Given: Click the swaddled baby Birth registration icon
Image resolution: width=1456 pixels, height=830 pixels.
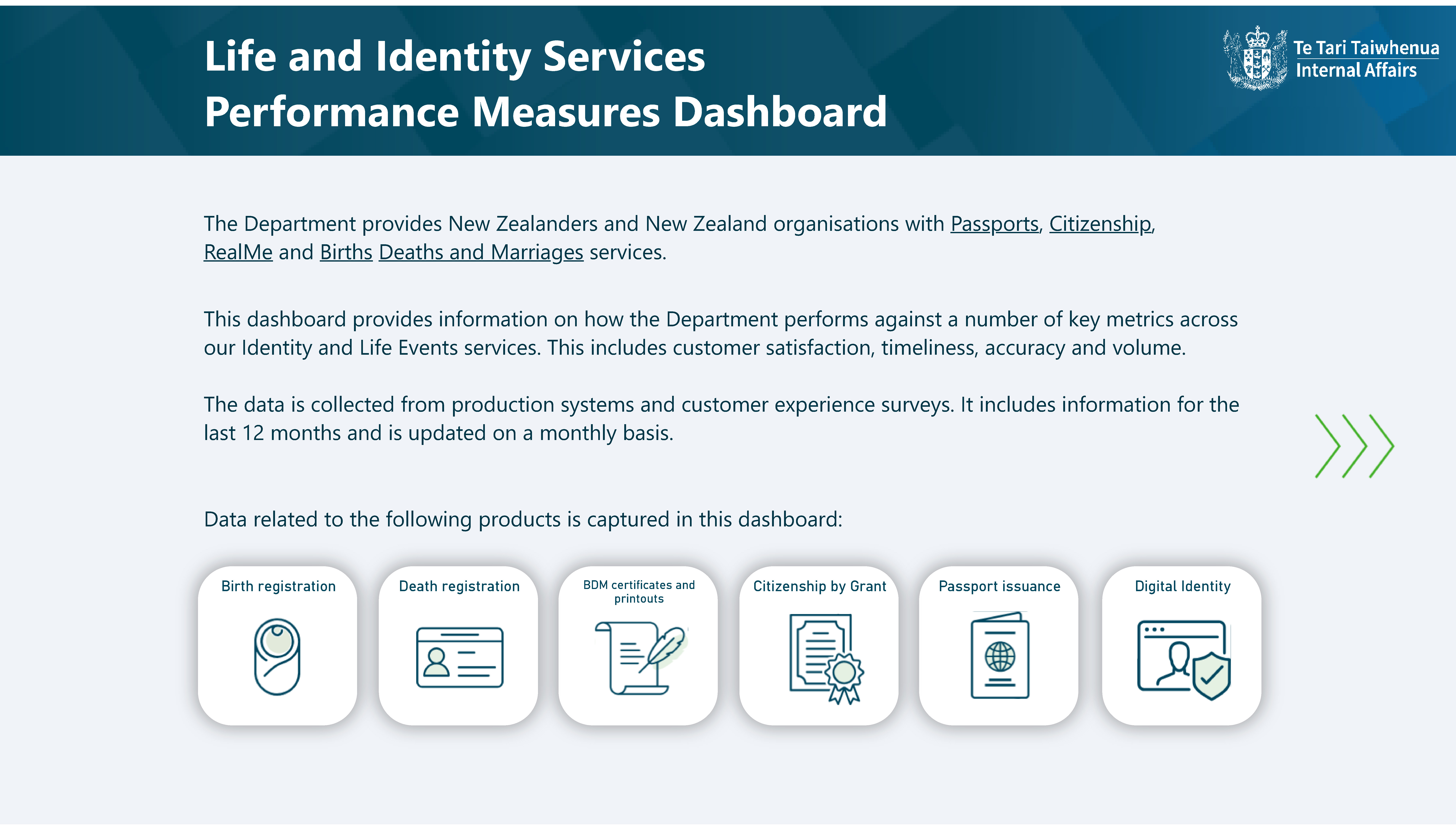Looking at the screenshot, I should click(277, 657).
